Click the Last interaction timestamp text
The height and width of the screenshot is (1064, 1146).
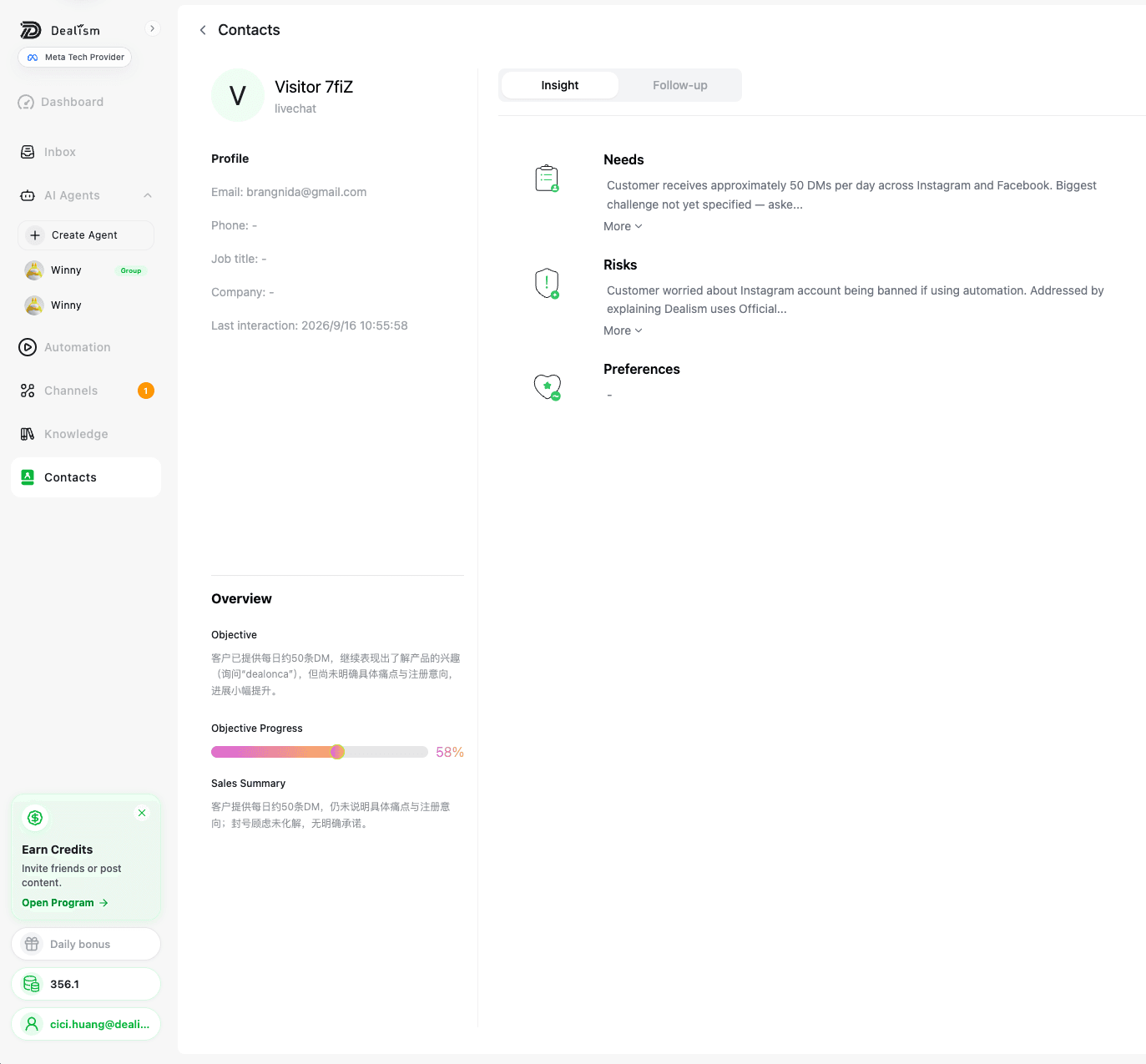[x=310, y=325]
